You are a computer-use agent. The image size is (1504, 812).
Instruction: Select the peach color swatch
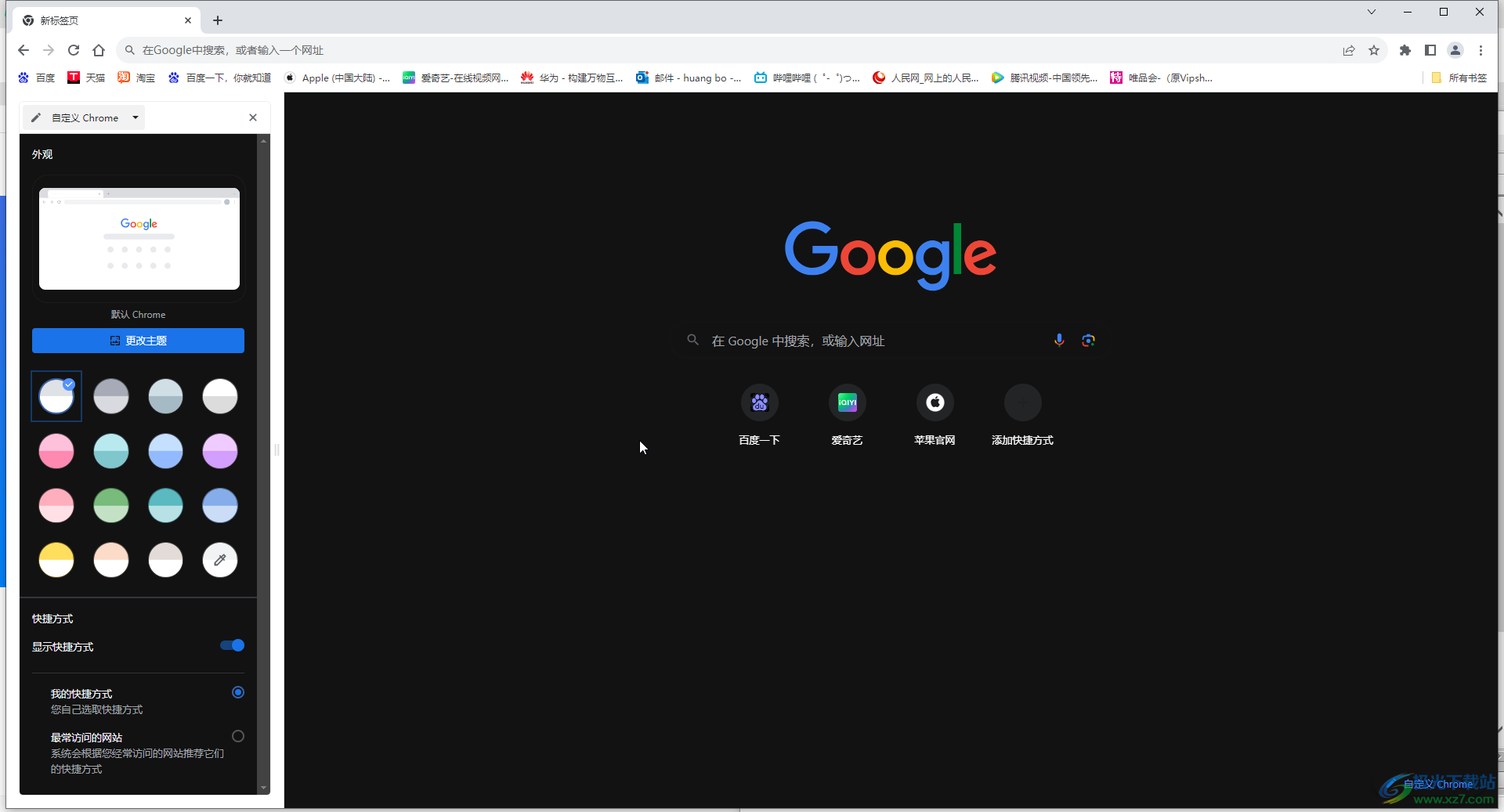tap(111, 560)
